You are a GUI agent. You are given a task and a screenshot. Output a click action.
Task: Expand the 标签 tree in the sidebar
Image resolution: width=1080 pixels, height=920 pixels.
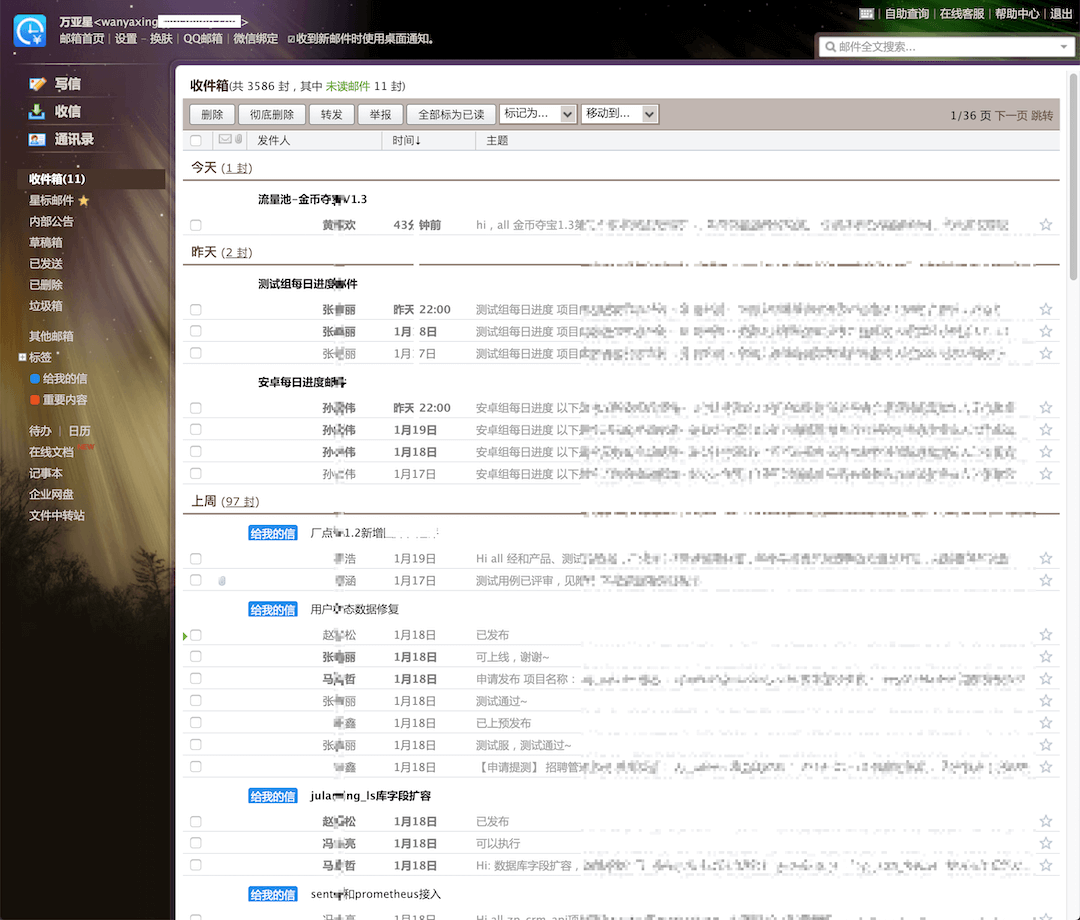(x=22, y=357)
